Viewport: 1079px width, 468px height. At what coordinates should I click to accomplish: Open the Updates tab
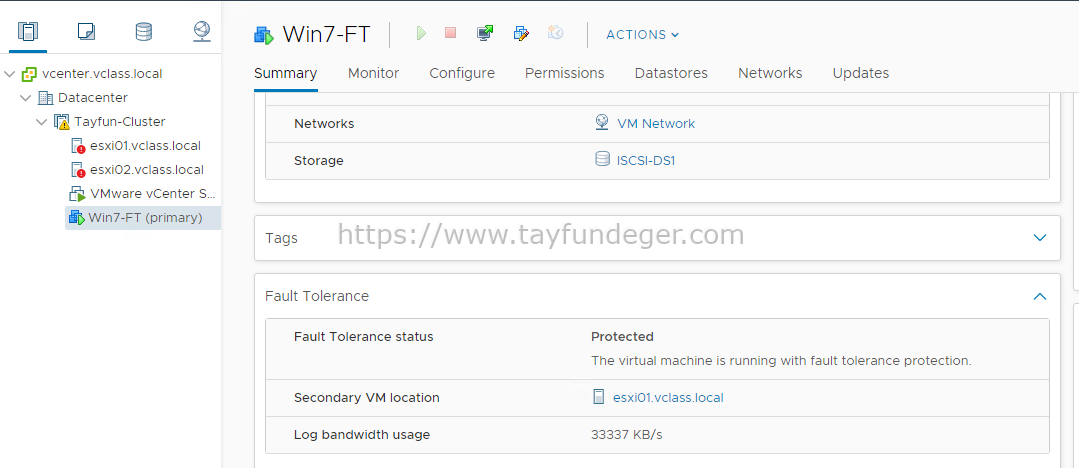click(861, 73)
